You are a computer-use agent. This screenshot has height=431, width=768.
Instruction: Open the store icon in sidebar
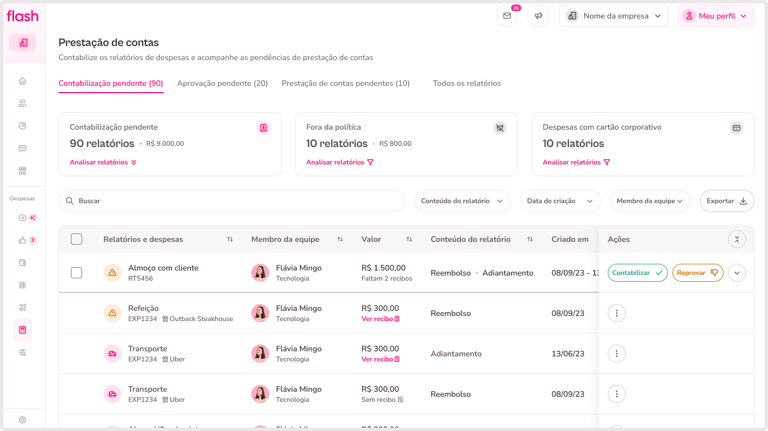click(x=23, y=171)
